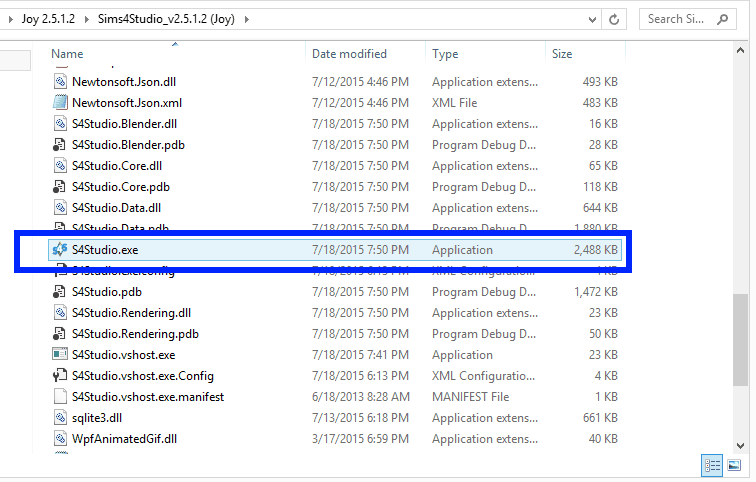
Task: Click the S4Studio.pdb file icon
Action: [60, 292]
